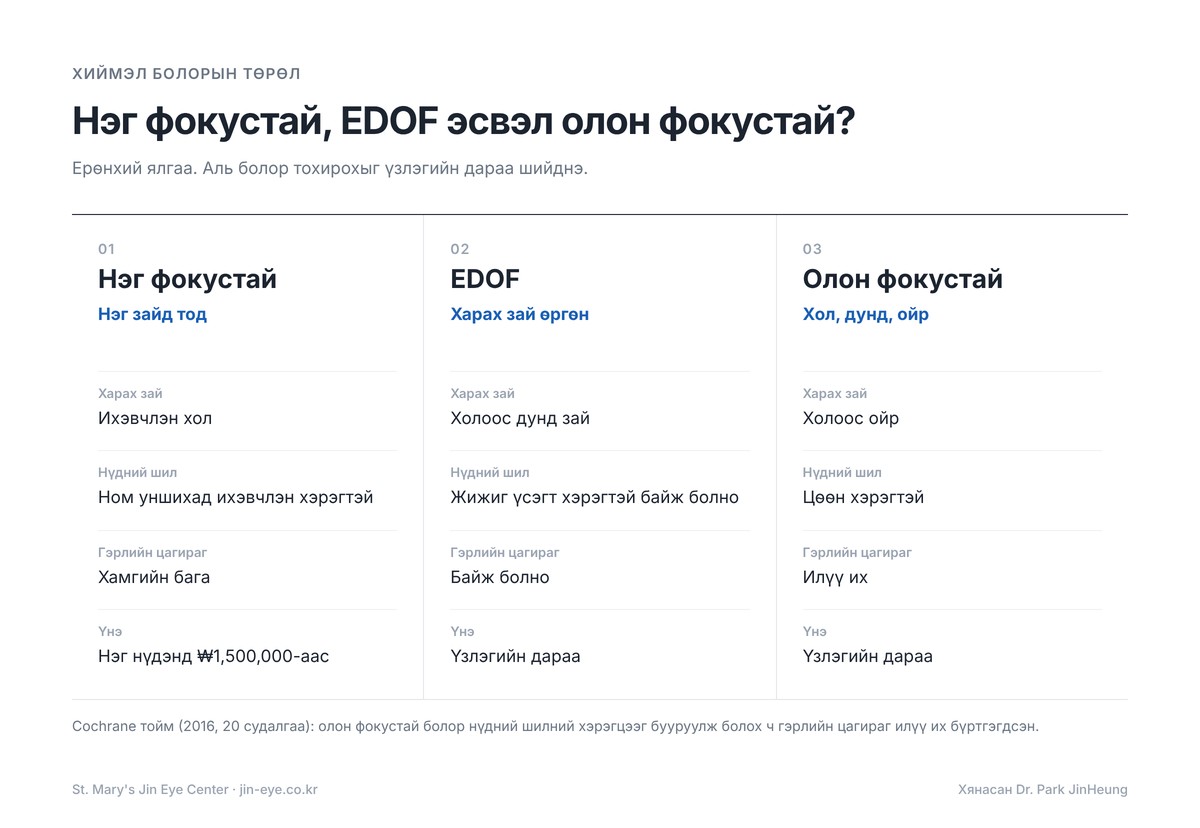This screenshot has width=1200, height=828.
Task: Click "Гэрлийн цагираг" label in Олон фокустай column
Action: [x=857, y=553]
